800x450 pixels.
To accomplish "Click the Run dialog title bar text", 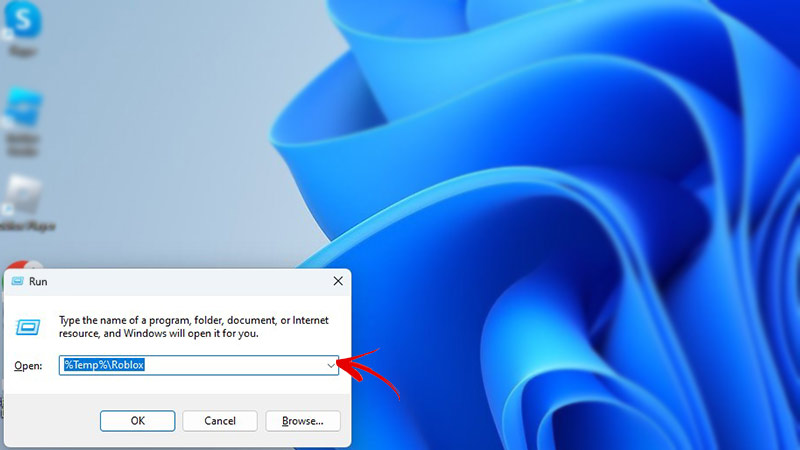I will [x=38, y=282].
